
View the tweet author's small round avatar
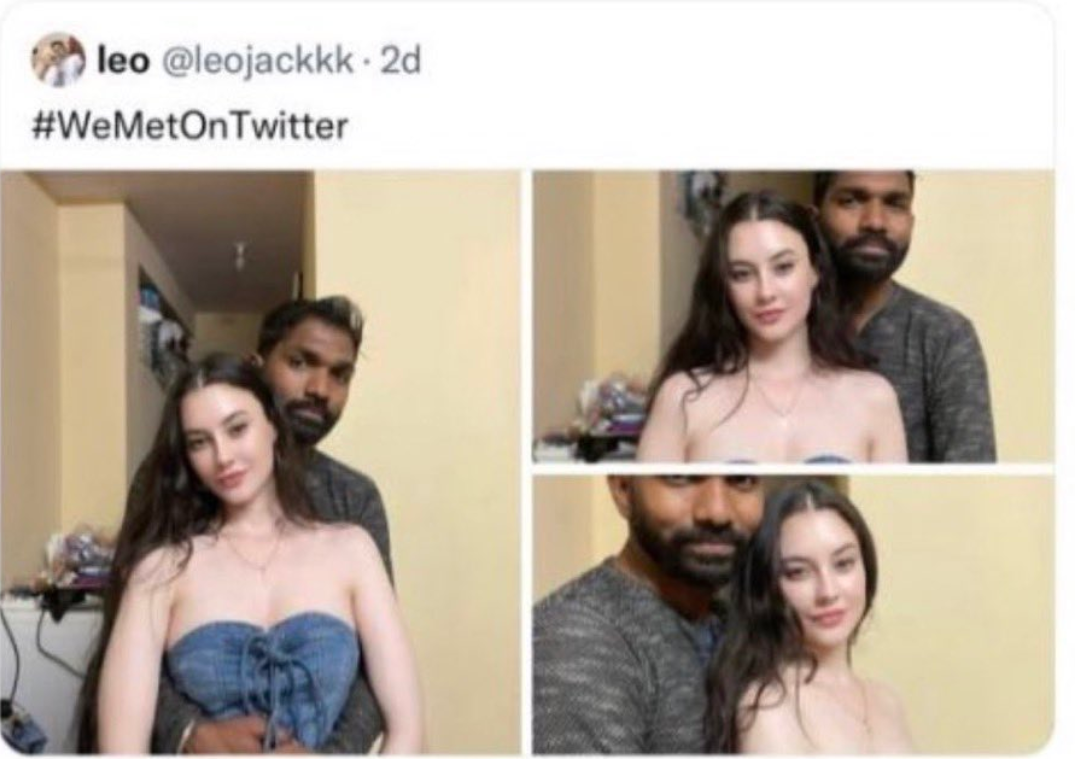click(x=58, y=60)
